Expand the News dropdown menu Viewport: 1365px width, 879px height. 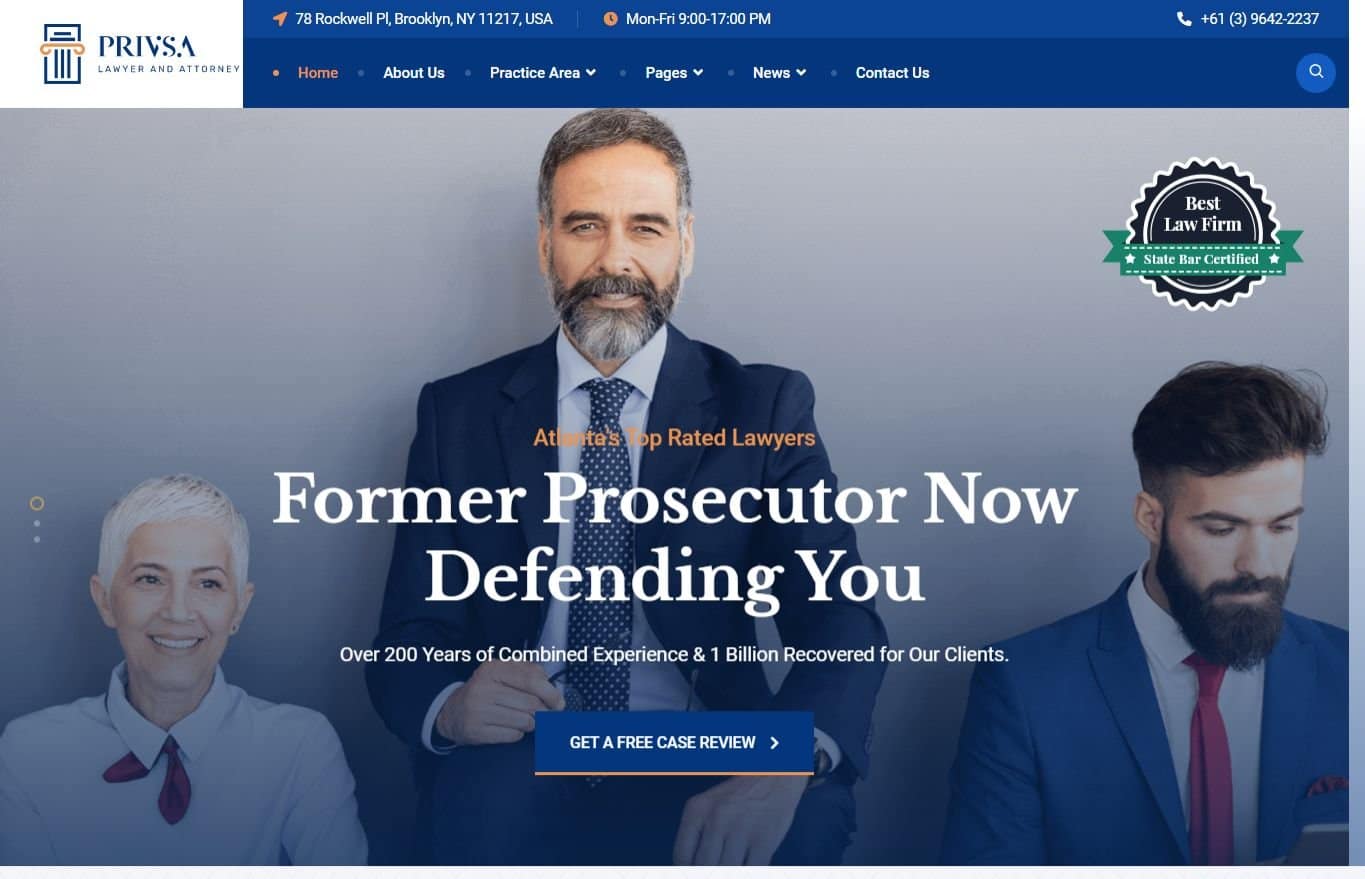click(x=780, y=73)
